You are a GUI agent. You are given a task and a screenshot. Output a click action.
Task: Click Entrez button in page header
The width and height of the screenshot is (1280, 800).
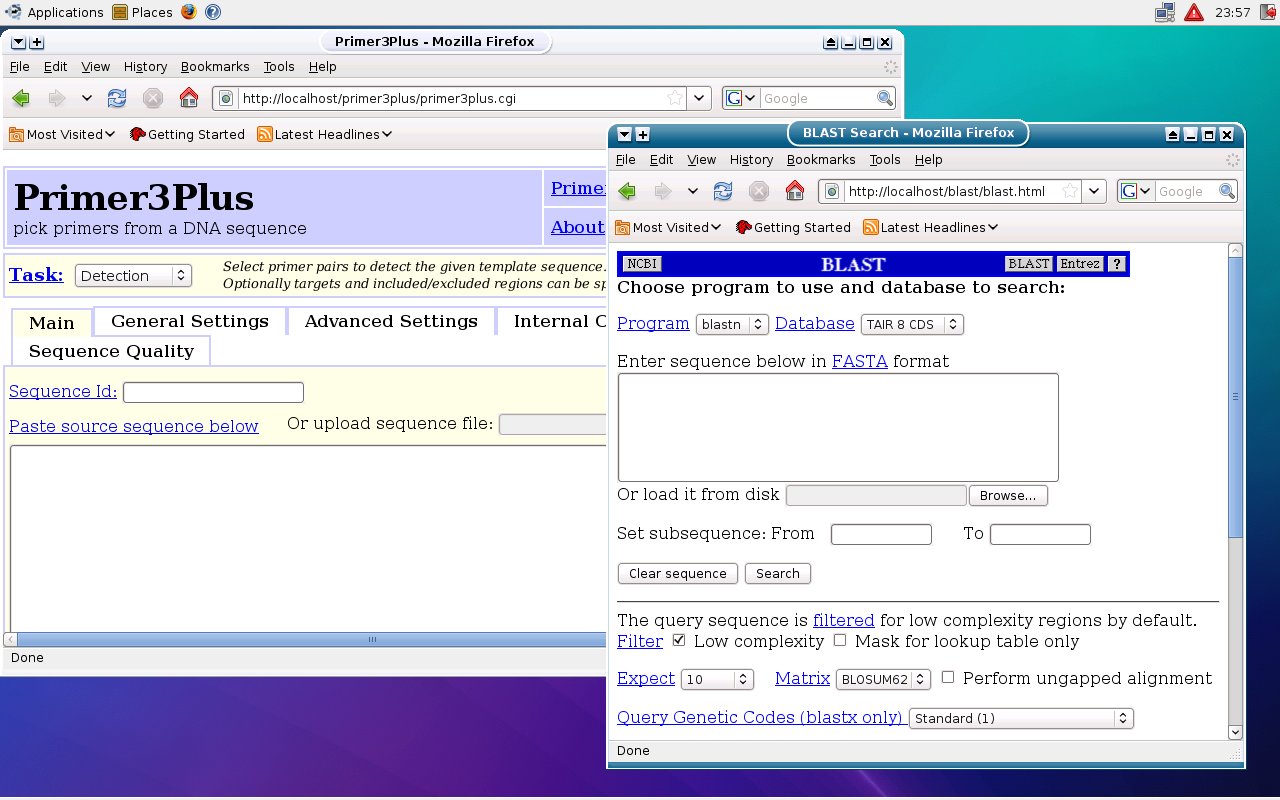coord(1080,264)
